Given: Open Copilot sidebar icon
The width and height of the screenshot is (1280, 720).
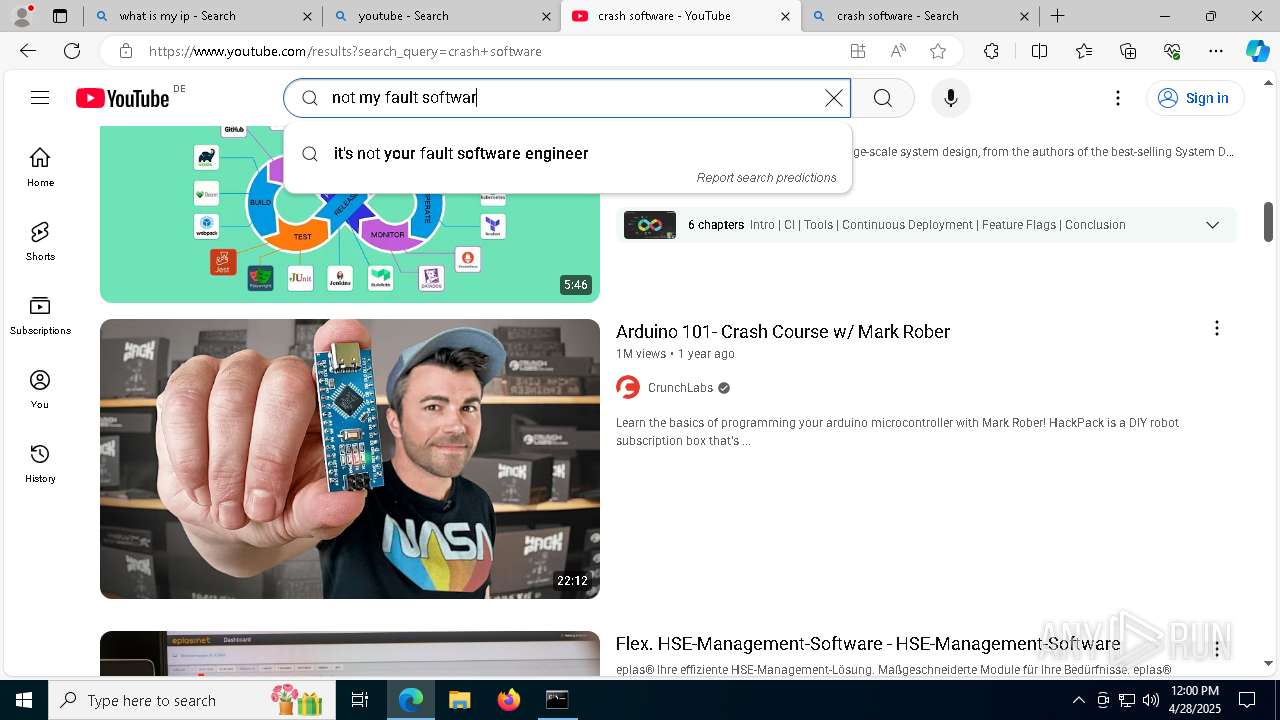Looking at the screenshot, I should point(1257,51).
